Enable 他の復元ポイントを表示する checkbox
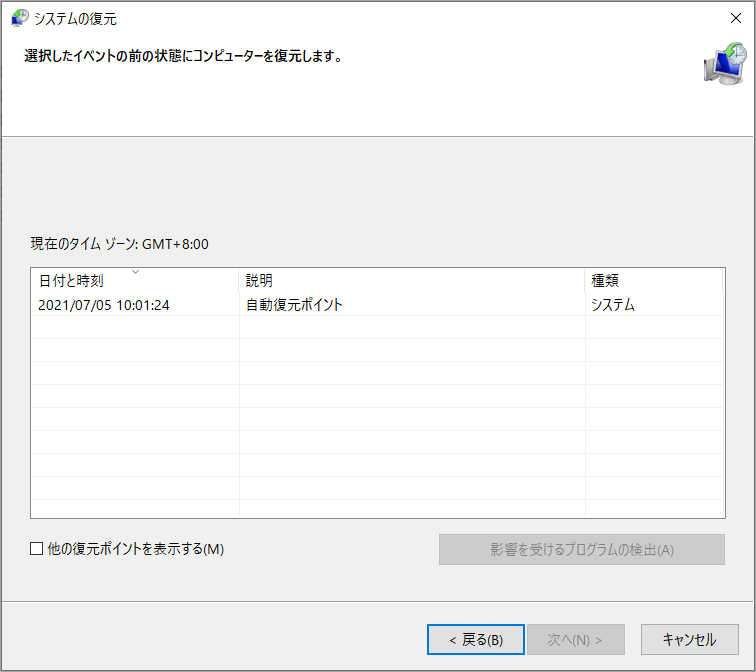Viewport: 756px width, 672px height. tap(37, 549)
